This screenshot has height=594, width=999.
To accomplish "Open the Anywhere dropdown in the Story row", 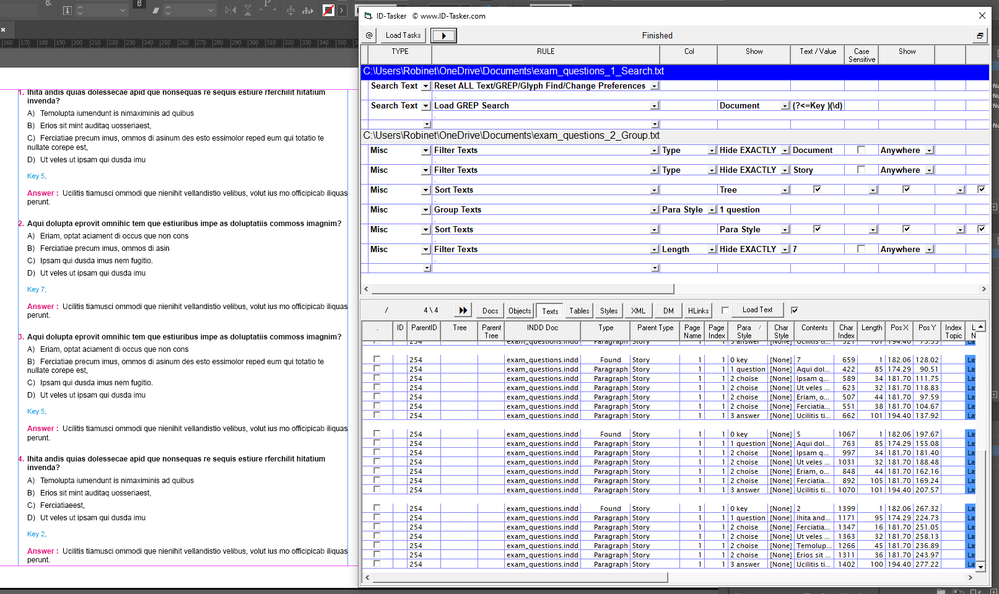I will tap(929, 170).
